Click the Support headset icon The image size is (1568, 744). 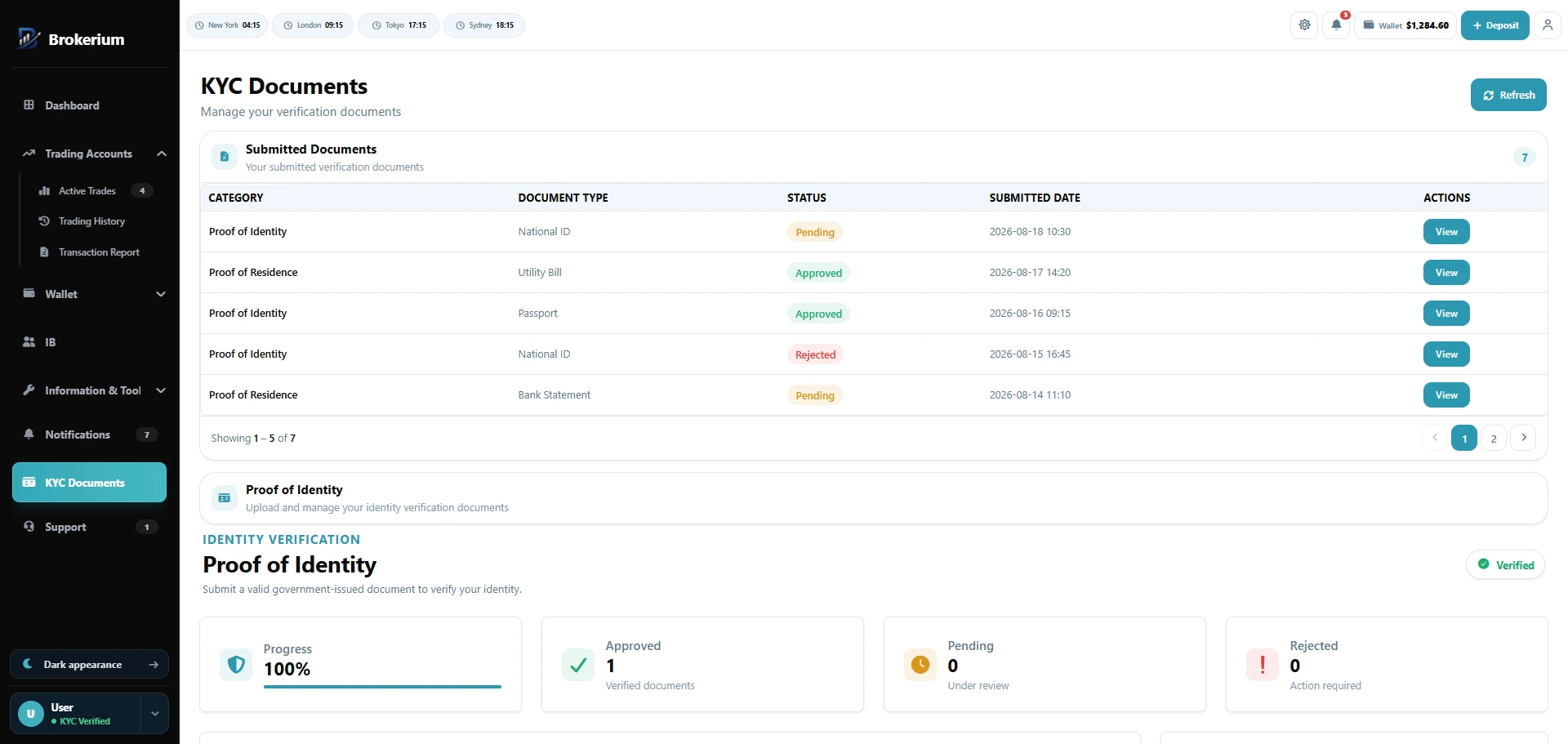[29, 527]
